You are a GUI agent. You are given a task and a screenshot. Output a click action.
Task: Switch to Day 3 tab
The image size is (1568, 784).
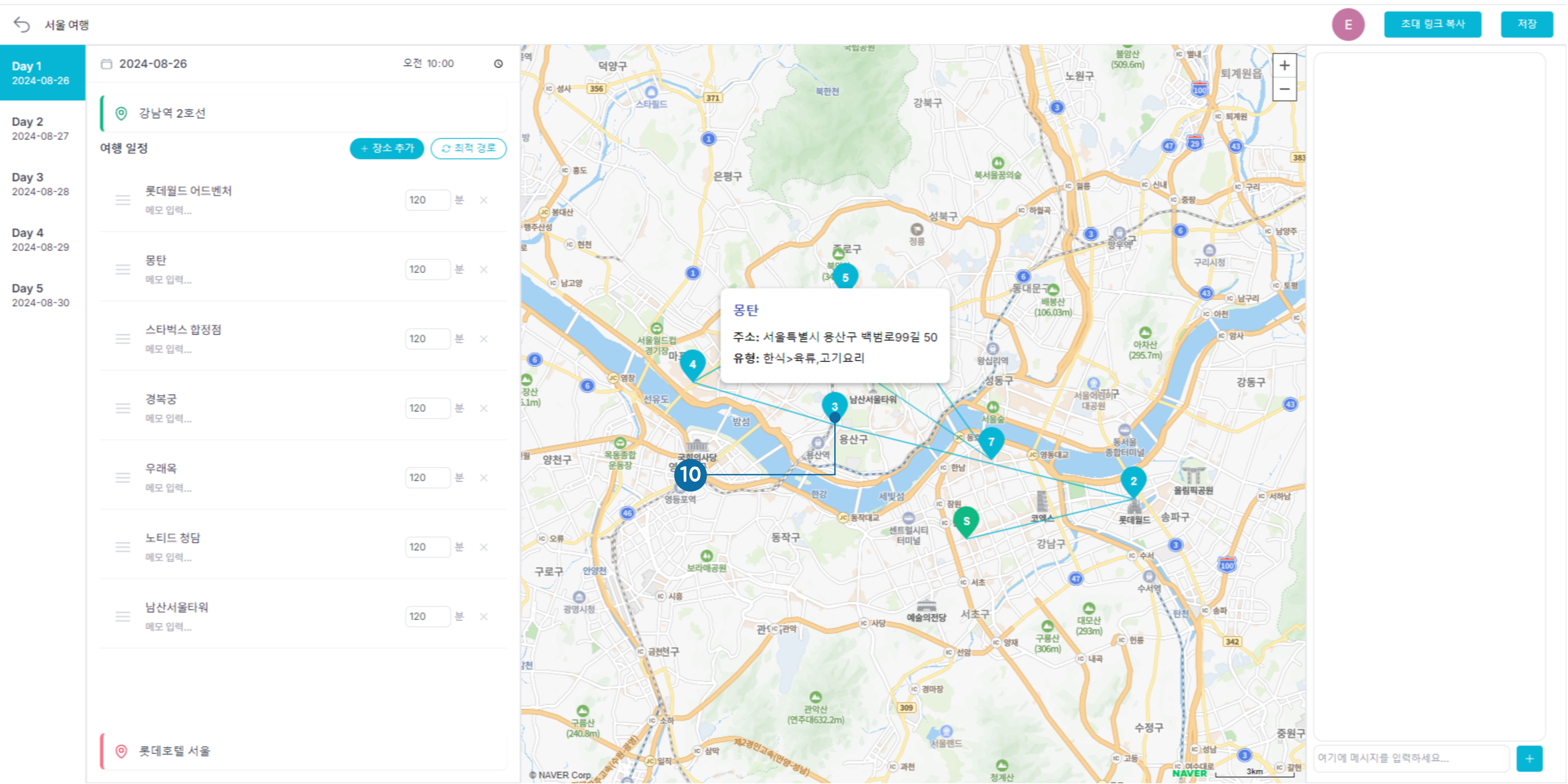coord(43,184)
